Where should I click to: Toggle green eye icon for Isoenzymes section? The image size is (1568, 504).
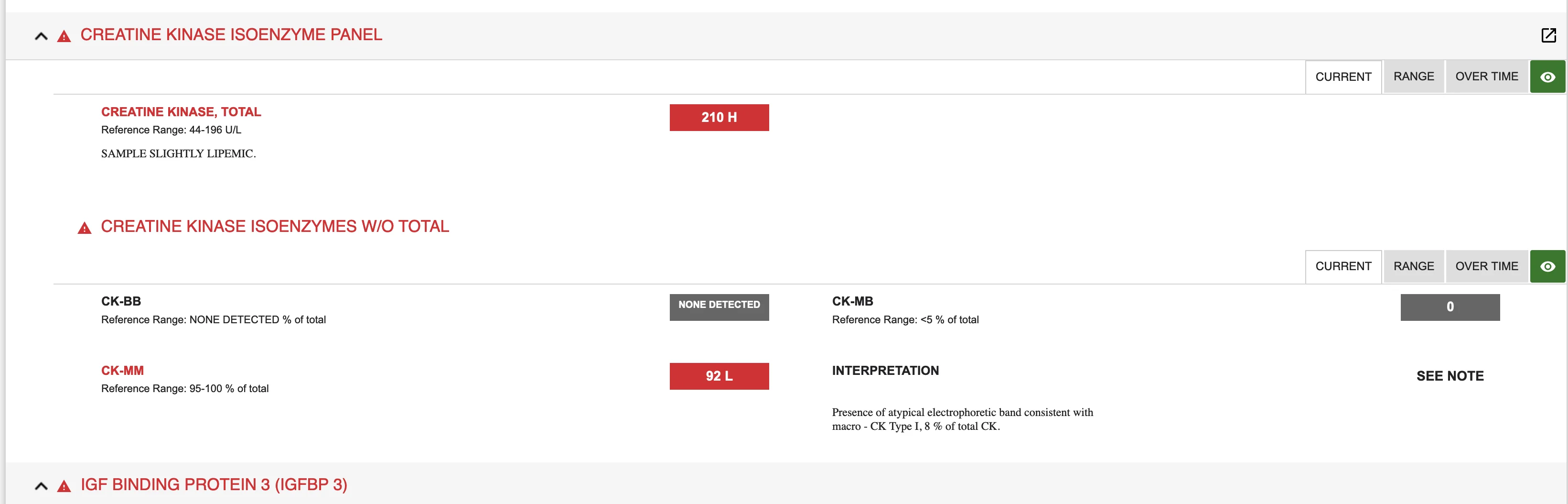pos(1547,266)
